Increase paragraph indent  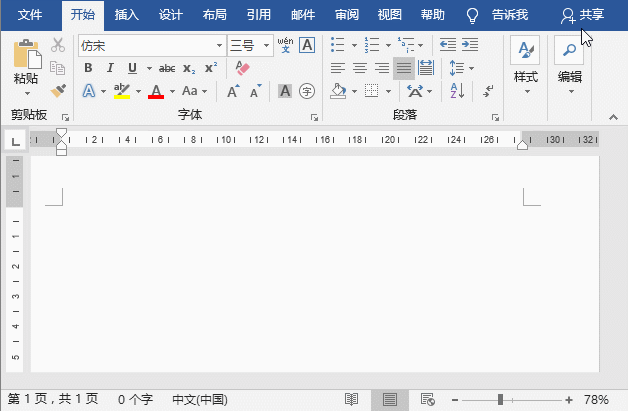470,44
